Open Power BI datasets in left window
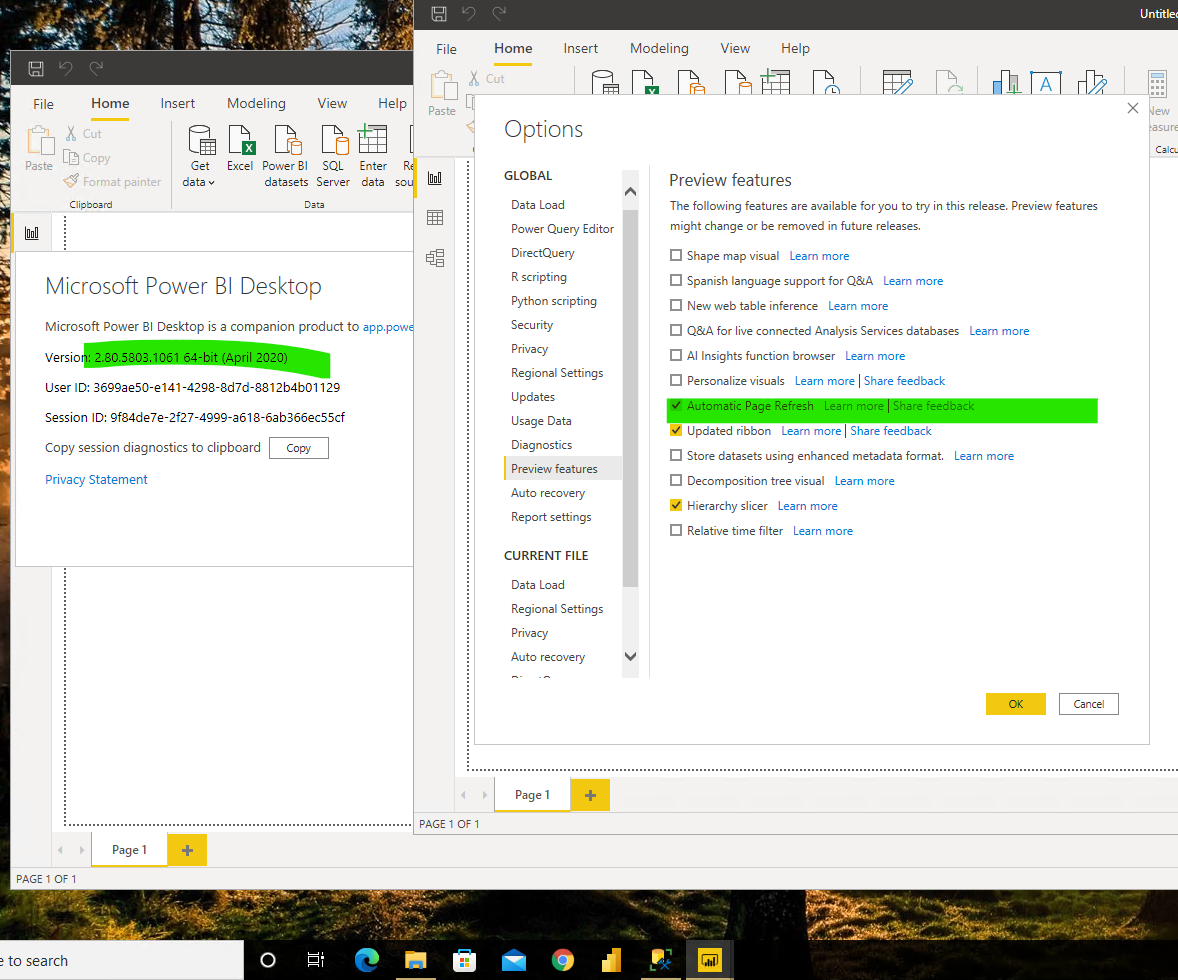The image size is (1178, 980). tap(285, 156)
